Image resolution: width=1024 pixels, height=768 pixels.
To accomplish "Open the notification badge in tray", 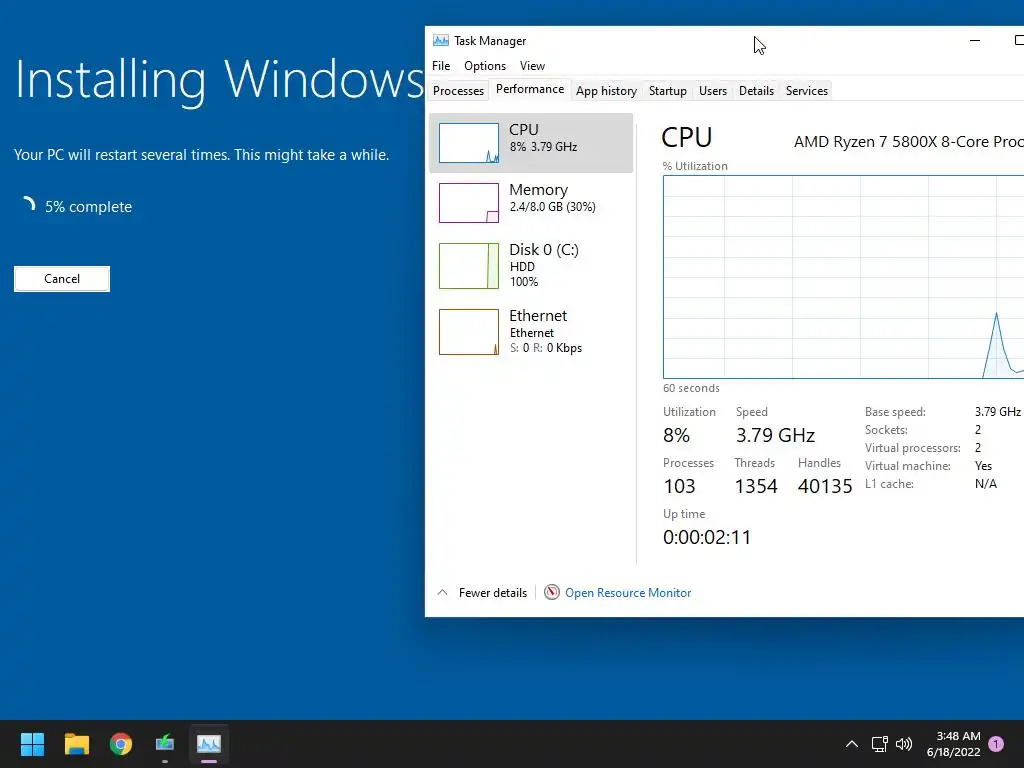I will coord(996,744).
